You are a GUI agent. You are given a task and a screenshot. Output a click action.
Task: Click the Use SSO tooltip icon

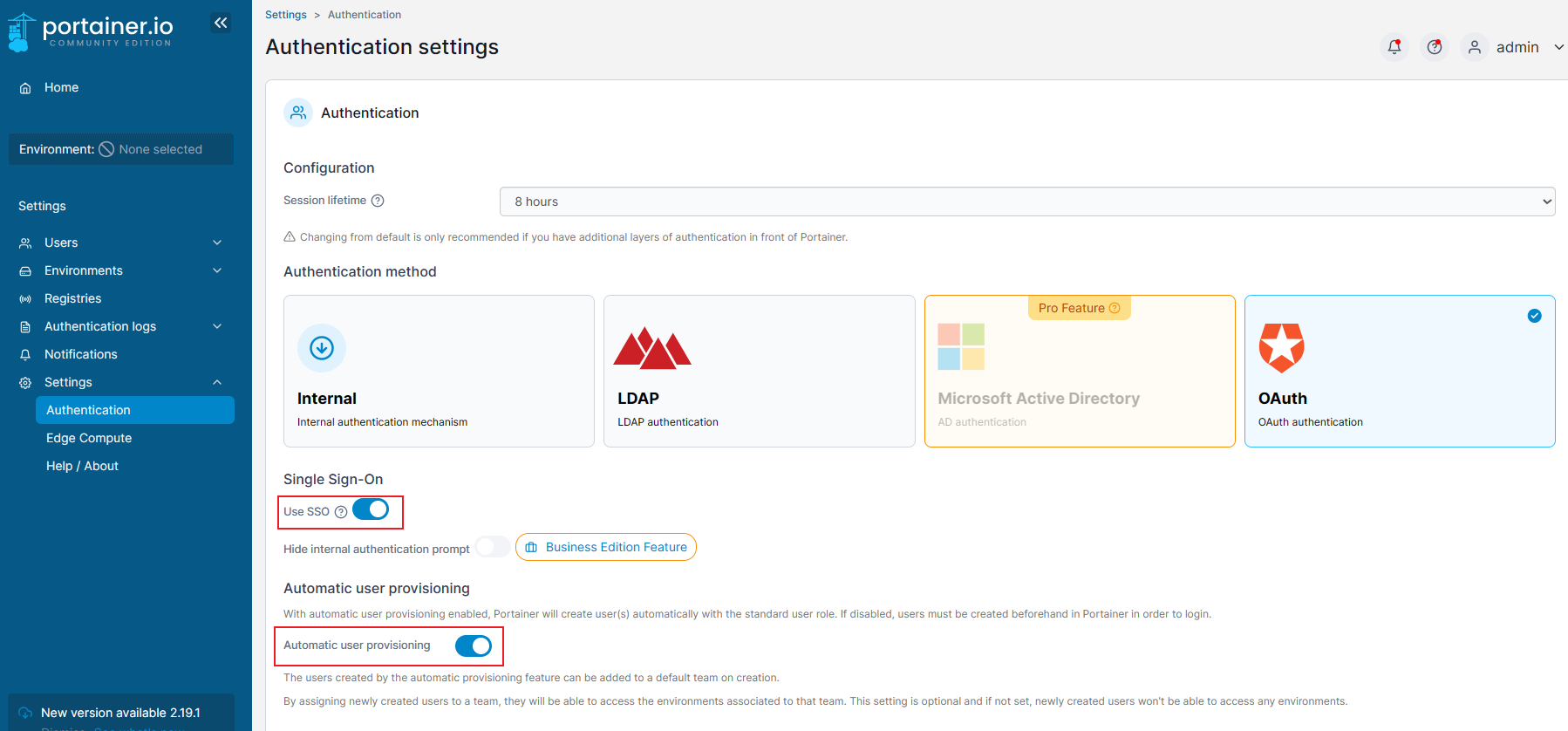(341, 512)
